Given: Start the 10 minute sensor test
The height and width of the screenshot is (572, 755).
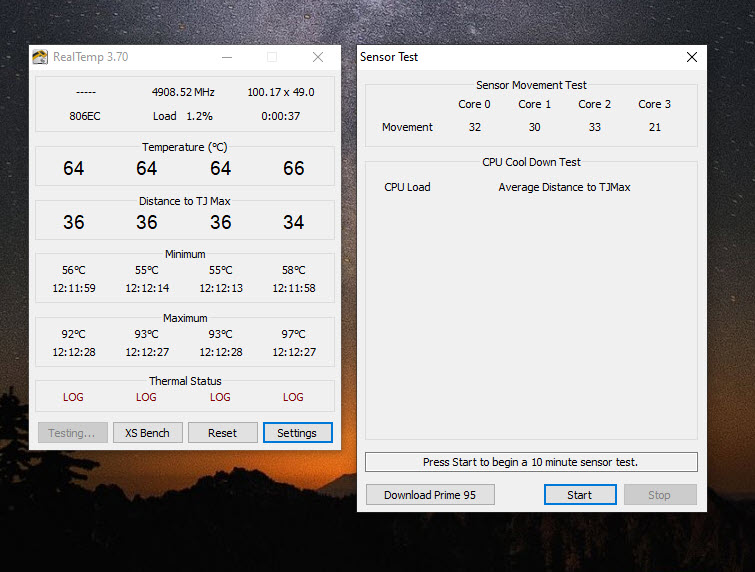Looking at the screenshot, I should click(580, 494).
